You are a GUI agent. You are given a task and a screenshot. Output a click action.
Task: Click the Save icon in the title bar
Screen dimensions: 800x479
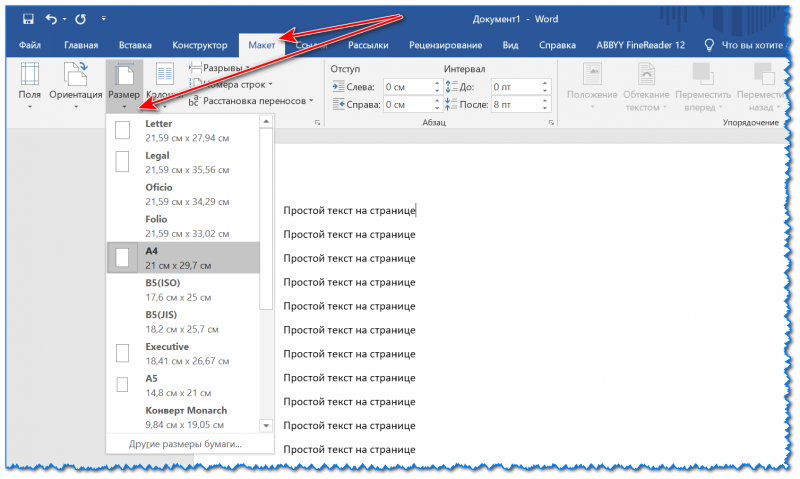28,19
